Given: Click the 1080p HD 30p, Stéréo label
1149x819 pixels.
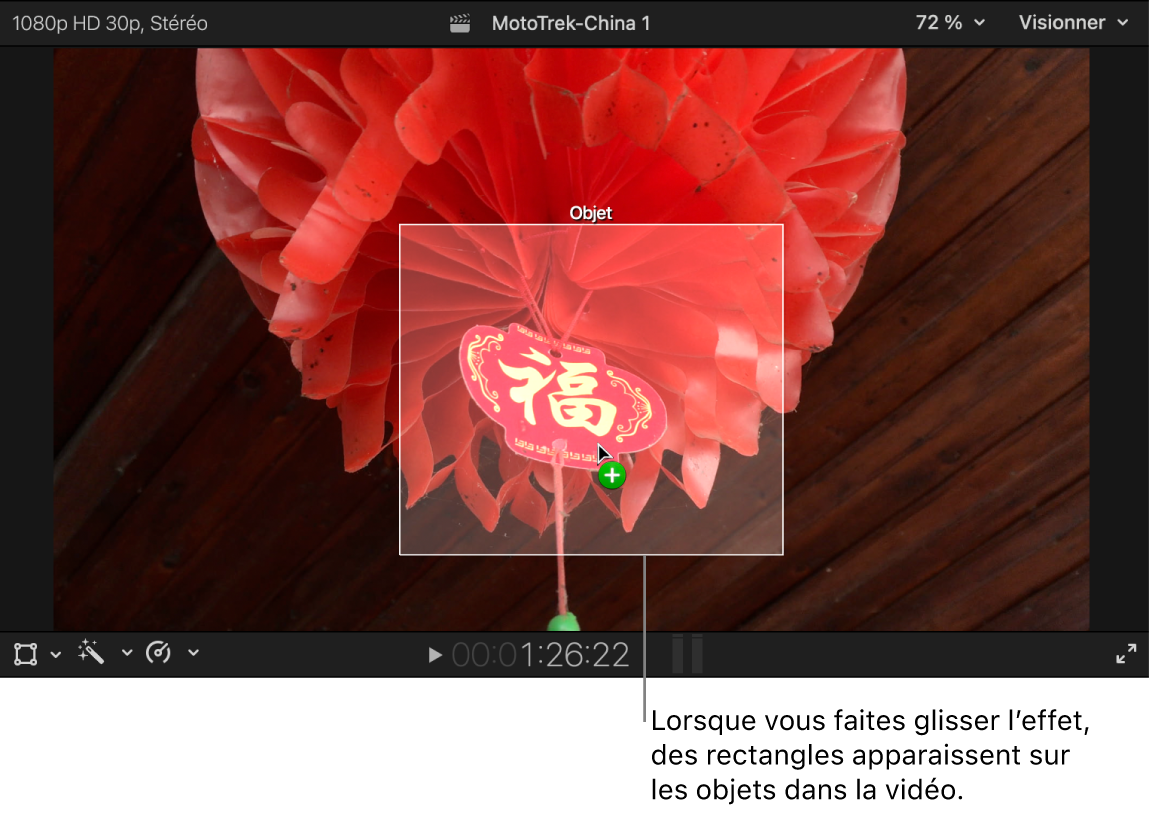Looking at the screenshot, I should click(110, 22).
